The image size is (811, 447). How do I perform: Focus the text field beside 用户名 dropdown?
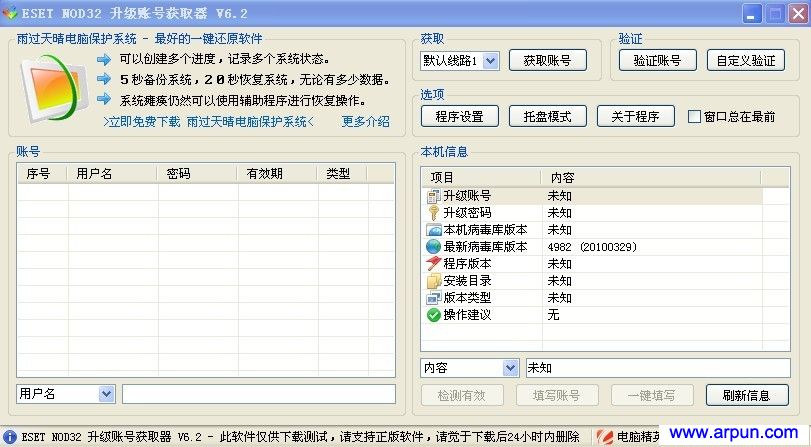coord(259,394)
